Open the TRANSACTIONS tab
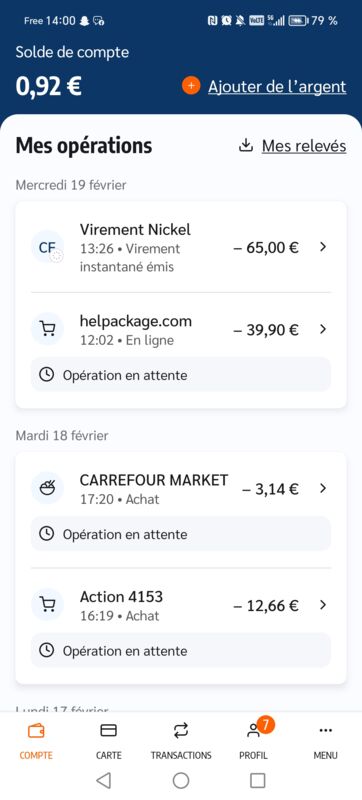Viewport: 362px width, 800px height. coord(181,740)
